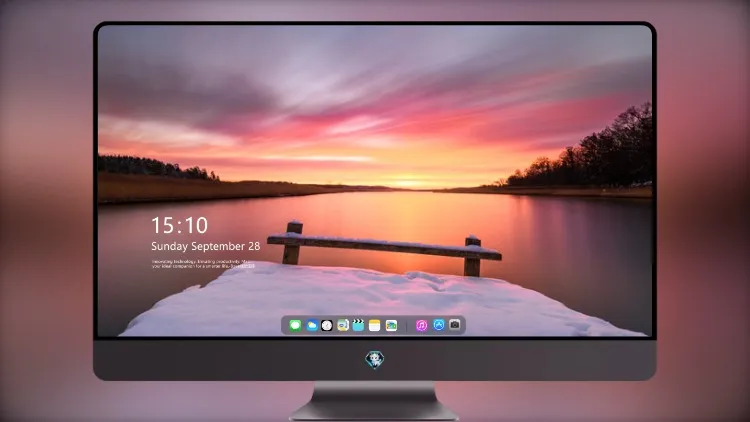
Task: Open the Camera app in the dock
Action: [455, 325]
